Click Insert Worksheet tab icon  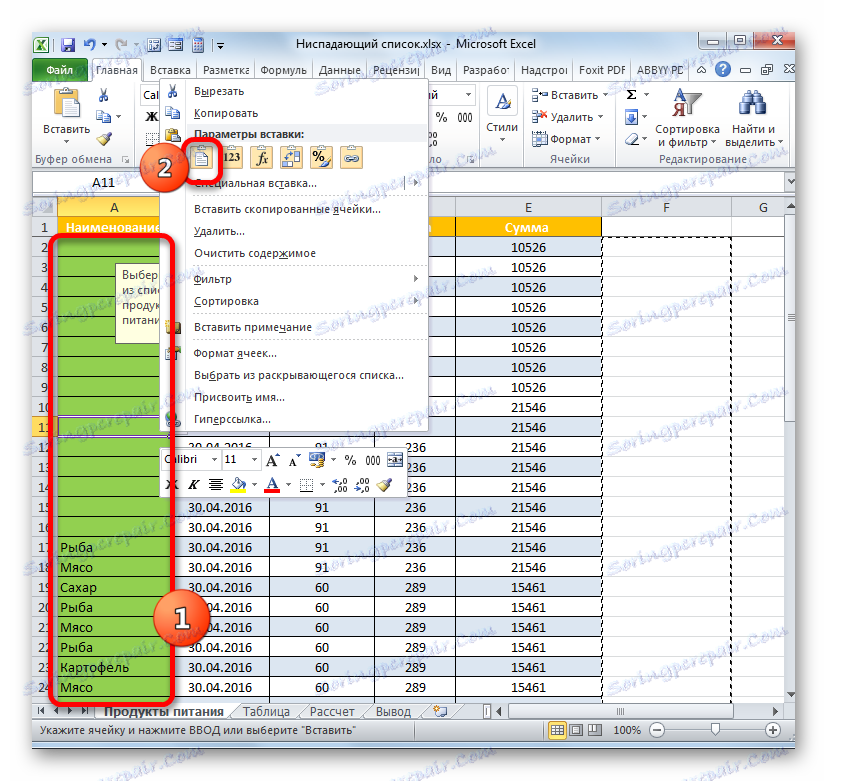440,711
